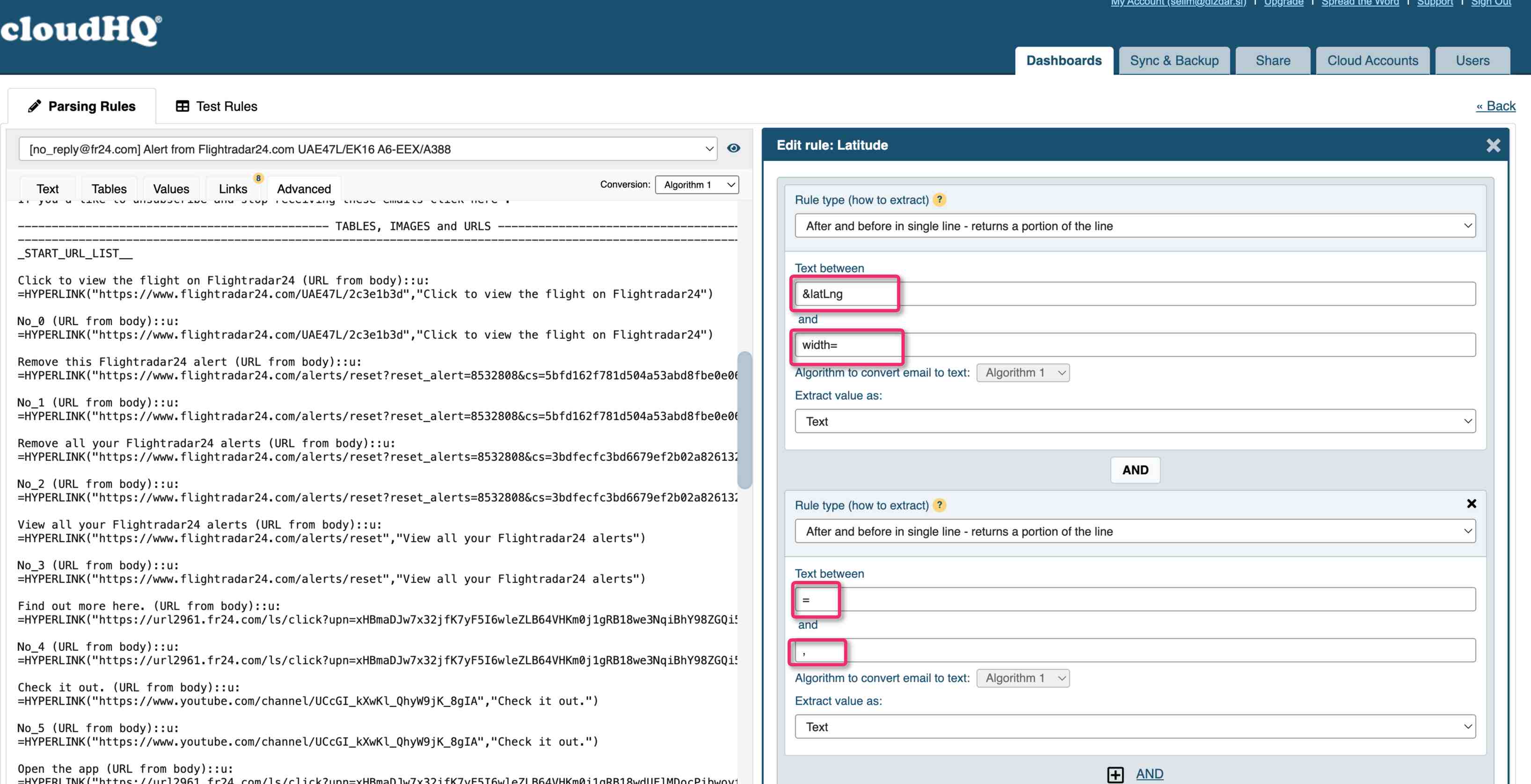
Task: Click the Sign Out link
Action: click(x=1491, y=3)
